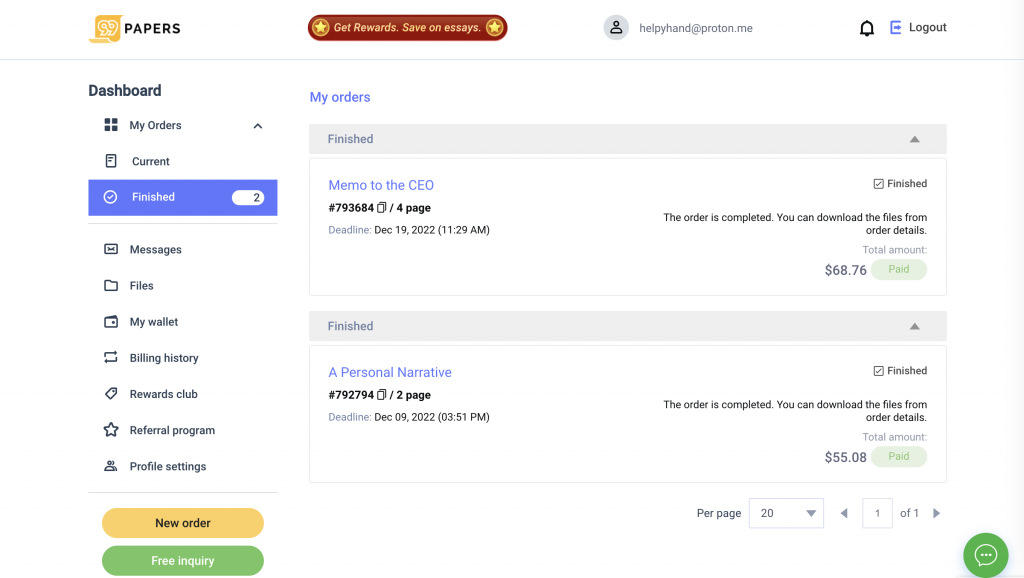Click the Logout door icon

(896, 28)
